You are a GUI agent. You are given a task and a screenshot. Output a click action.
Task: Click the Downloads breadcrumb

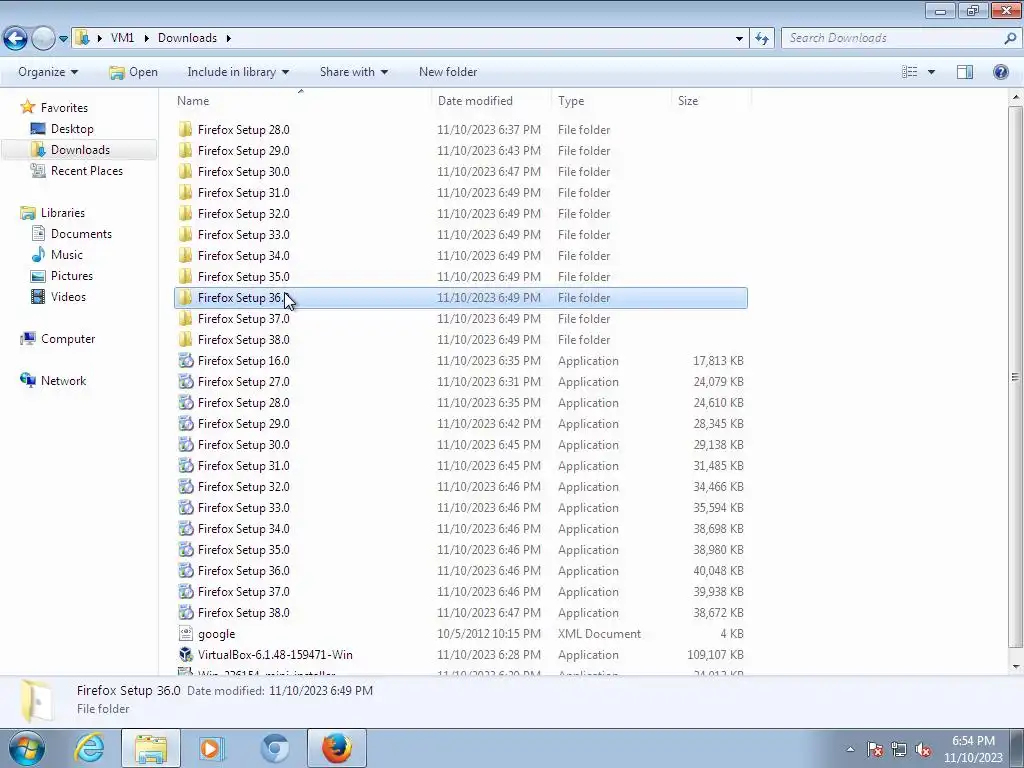tap(187, 38)
